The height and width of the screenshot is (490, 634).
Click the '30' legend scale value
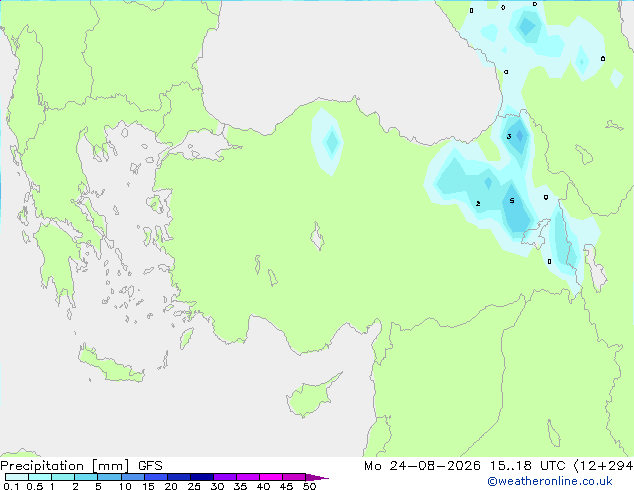(x=217, y=486)
